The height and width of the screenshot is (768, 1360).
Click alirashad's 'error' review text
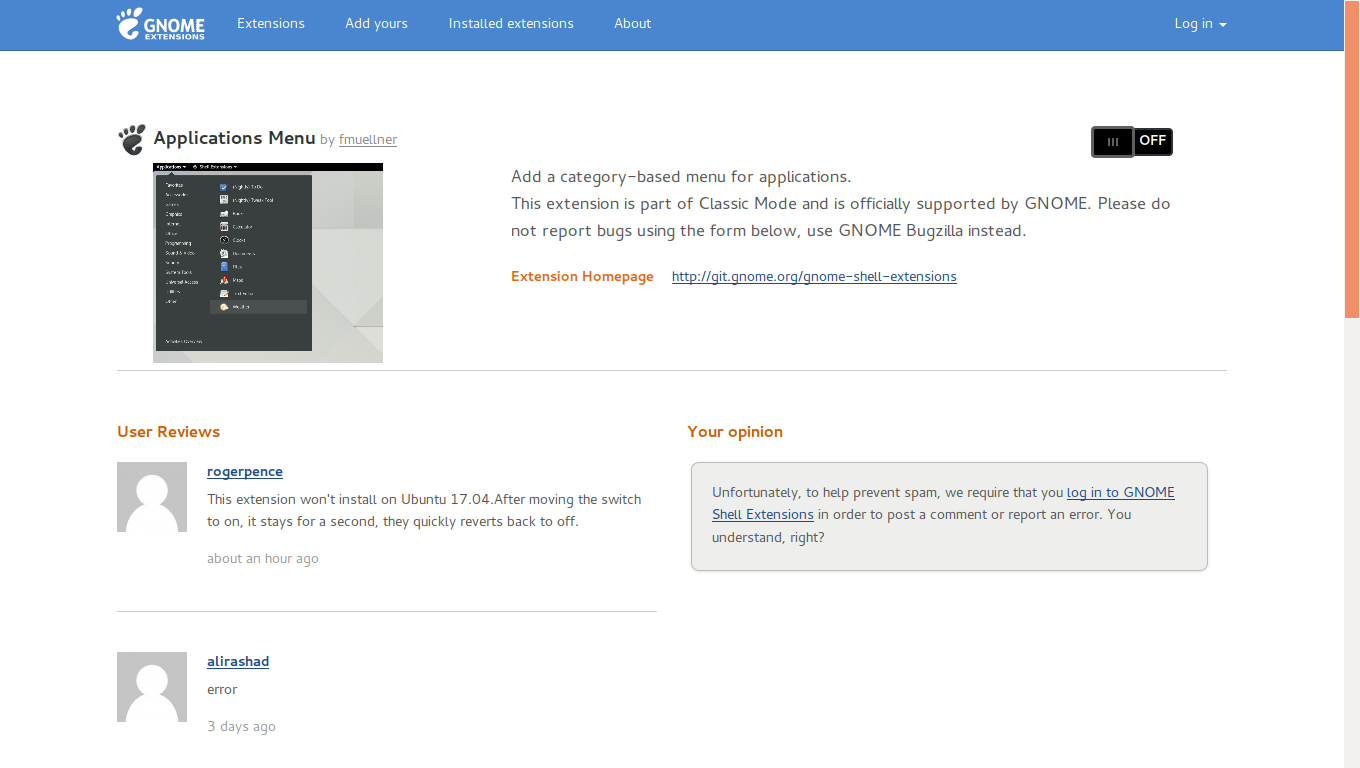[222, 690]
